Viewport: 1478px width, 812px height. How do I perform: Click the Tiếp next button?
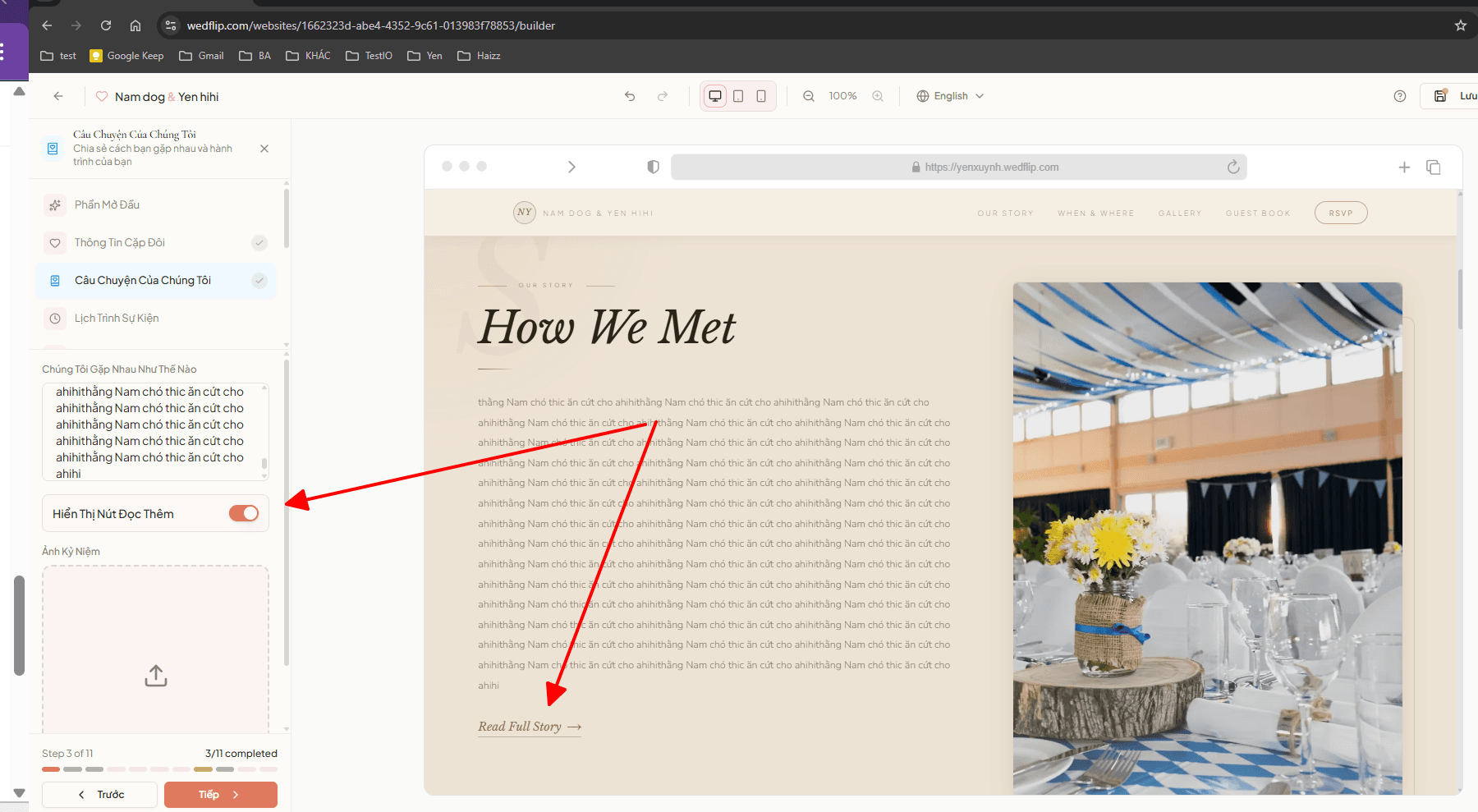point(220,795)
